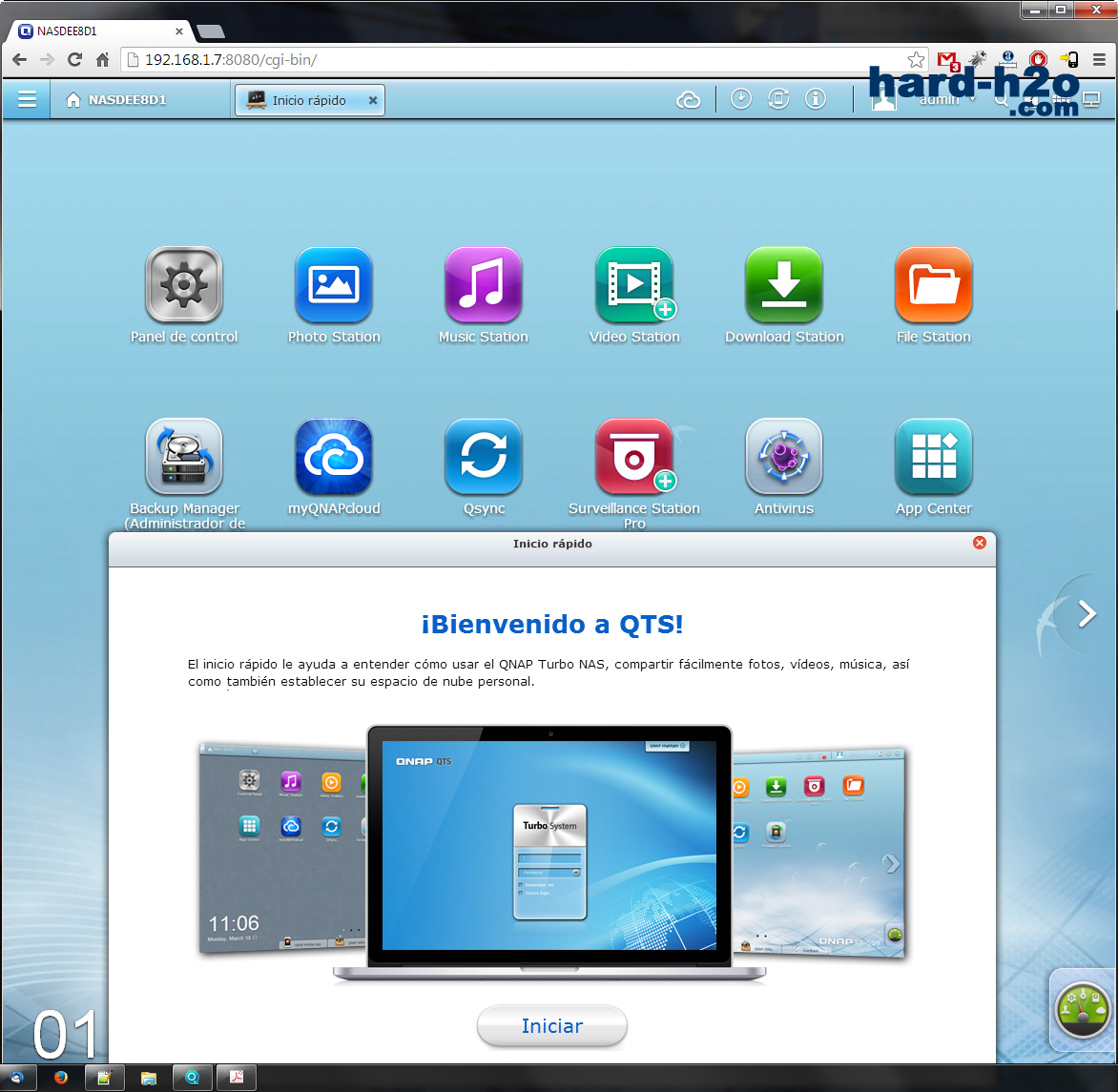Close the NASDEE8D1 browser tab
Image resolution: width=1118 pixels, height=1092 pixels.
tap(179, 31)
